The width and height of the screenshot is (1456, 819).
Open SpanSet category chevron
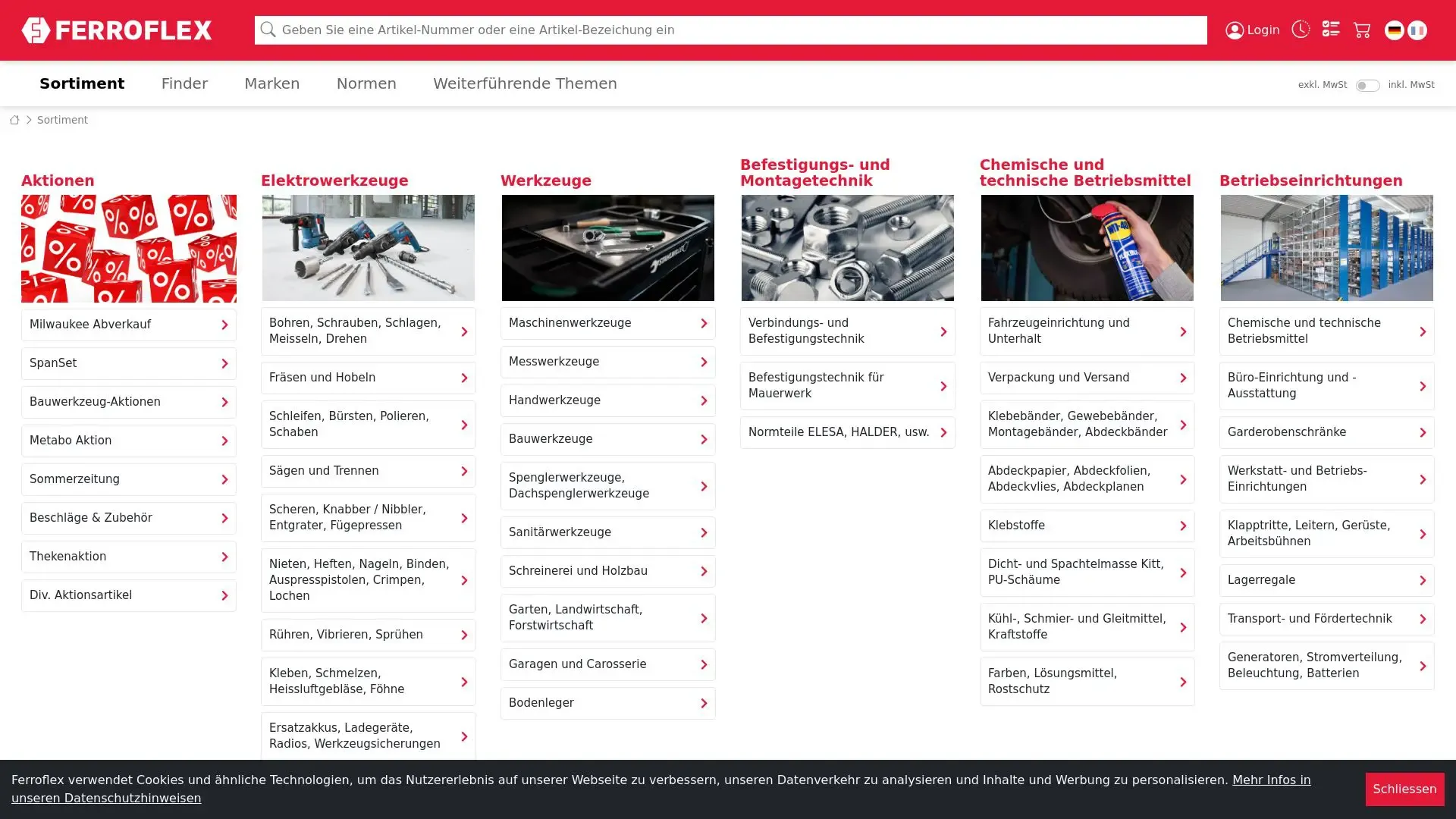click(x=224, y=364)
